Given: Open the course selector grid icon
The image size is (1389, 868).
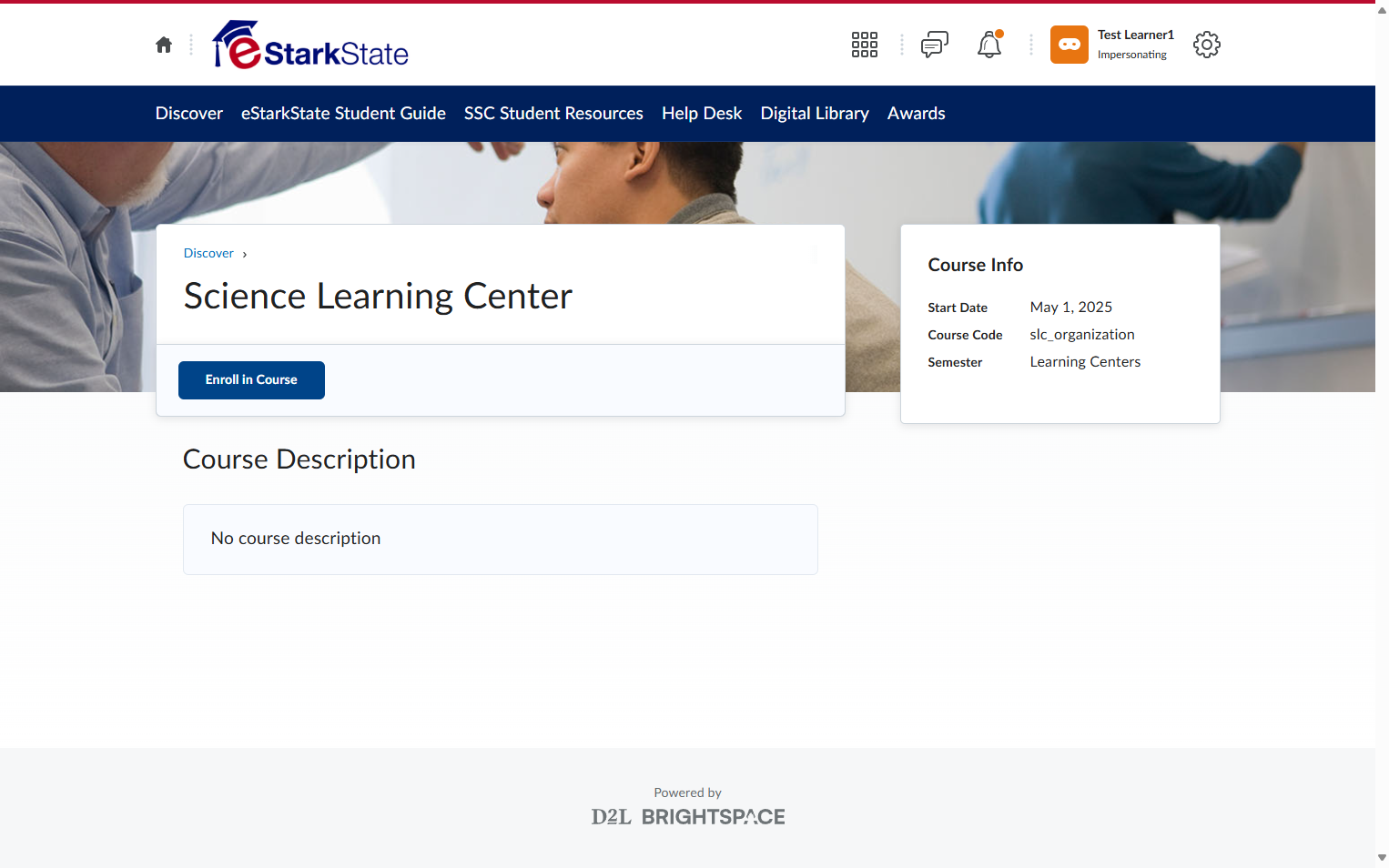Looking at the screenshot, I should pyautogui.click(x=864, y=45).
